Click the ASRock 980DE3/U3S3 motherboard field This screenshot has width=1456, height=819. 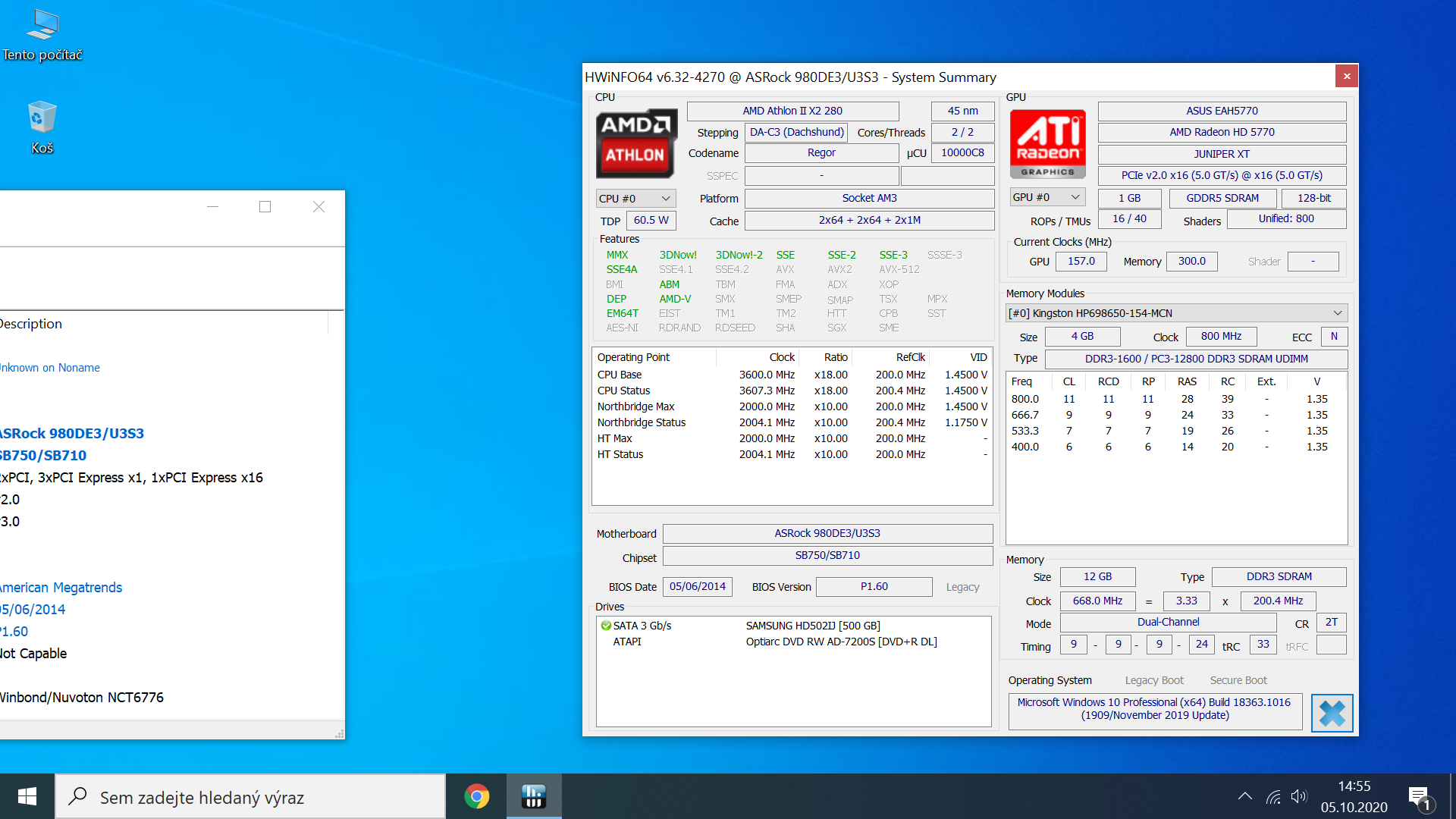827,533
